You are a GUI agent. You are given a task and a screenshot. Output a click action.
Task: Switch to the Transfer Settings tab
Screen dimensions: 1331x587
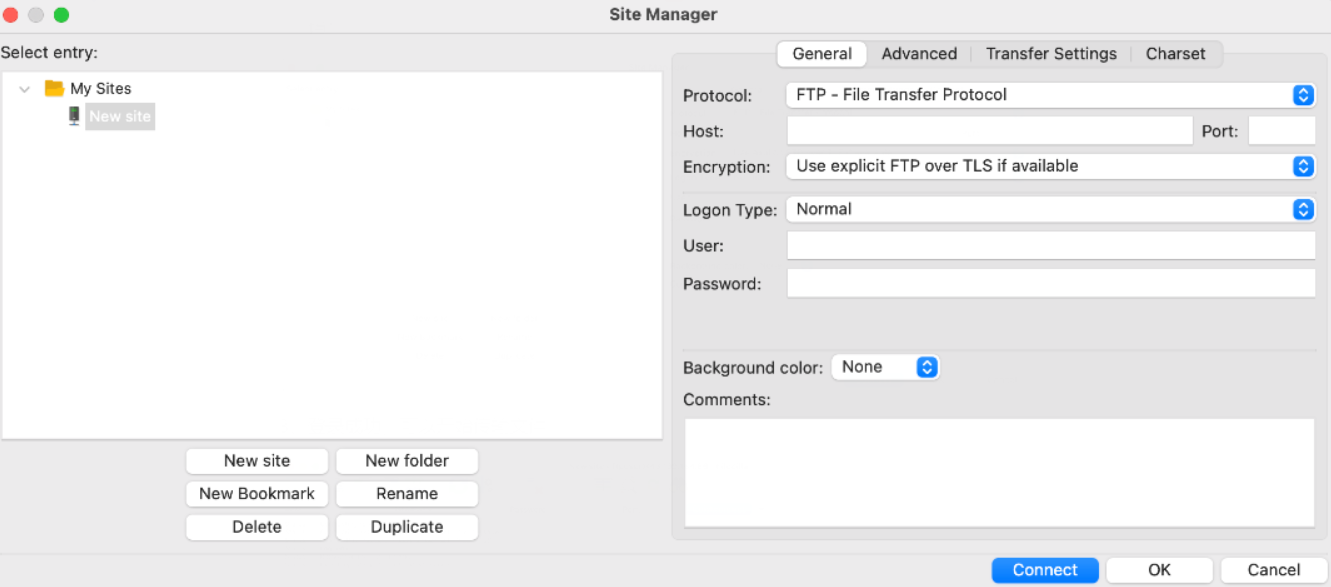[1051, 54]
